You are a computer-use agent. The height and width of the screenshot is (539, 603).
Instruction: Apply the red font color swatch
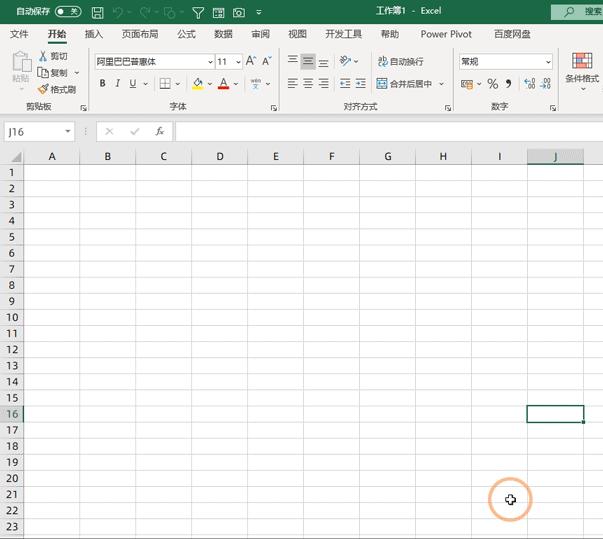223,84
